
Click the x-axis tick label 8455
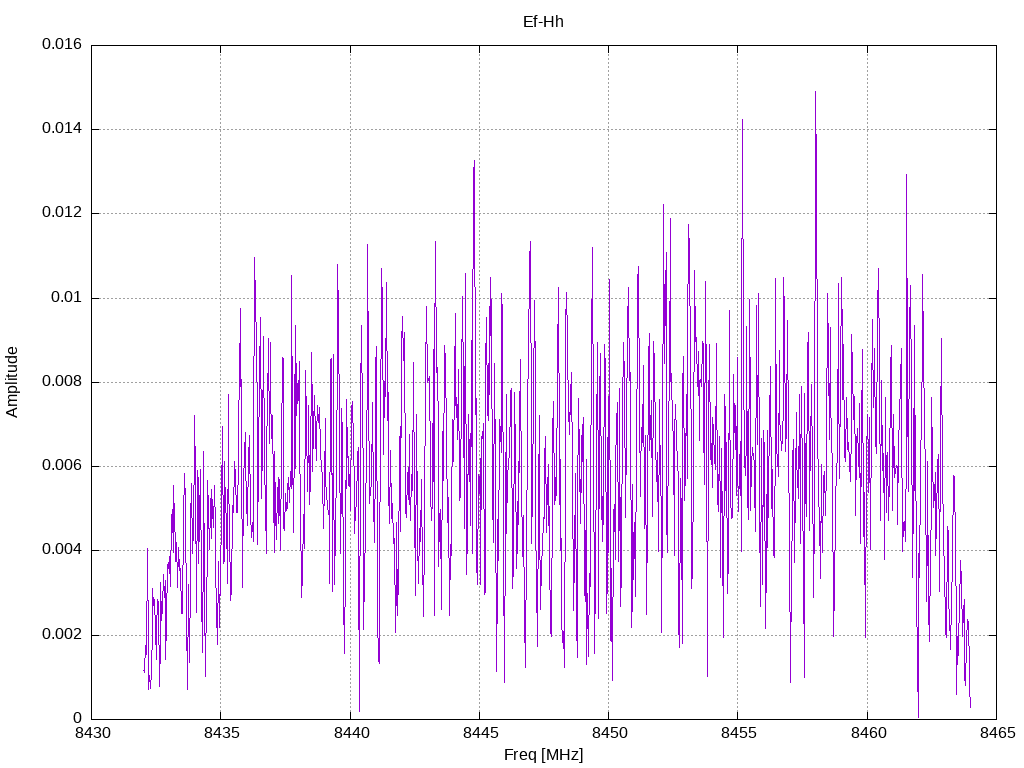(x=739, y=733)
